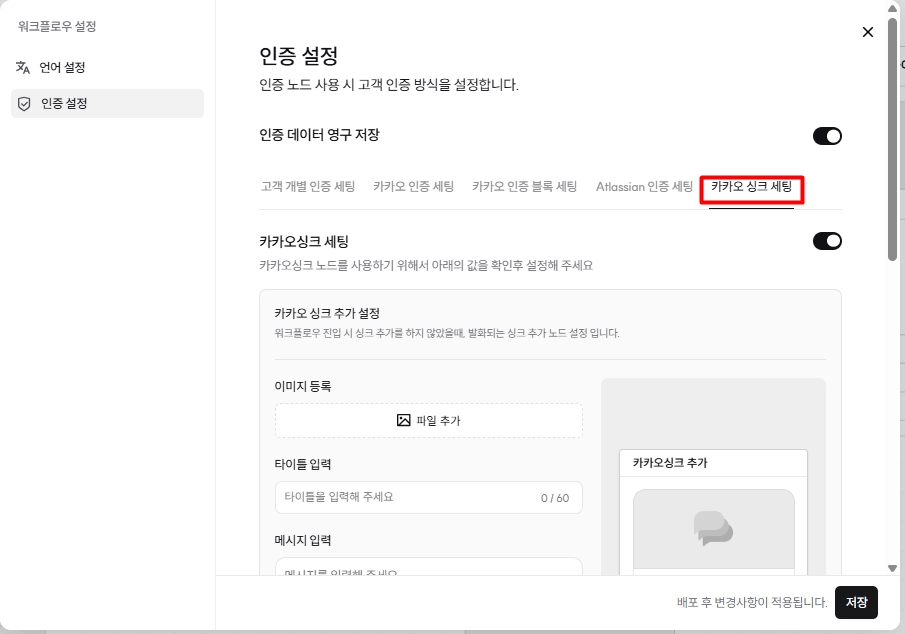Click the scrollbar down arrow
The height and width of the screenshot is (634, 905).
coord(892,568)
